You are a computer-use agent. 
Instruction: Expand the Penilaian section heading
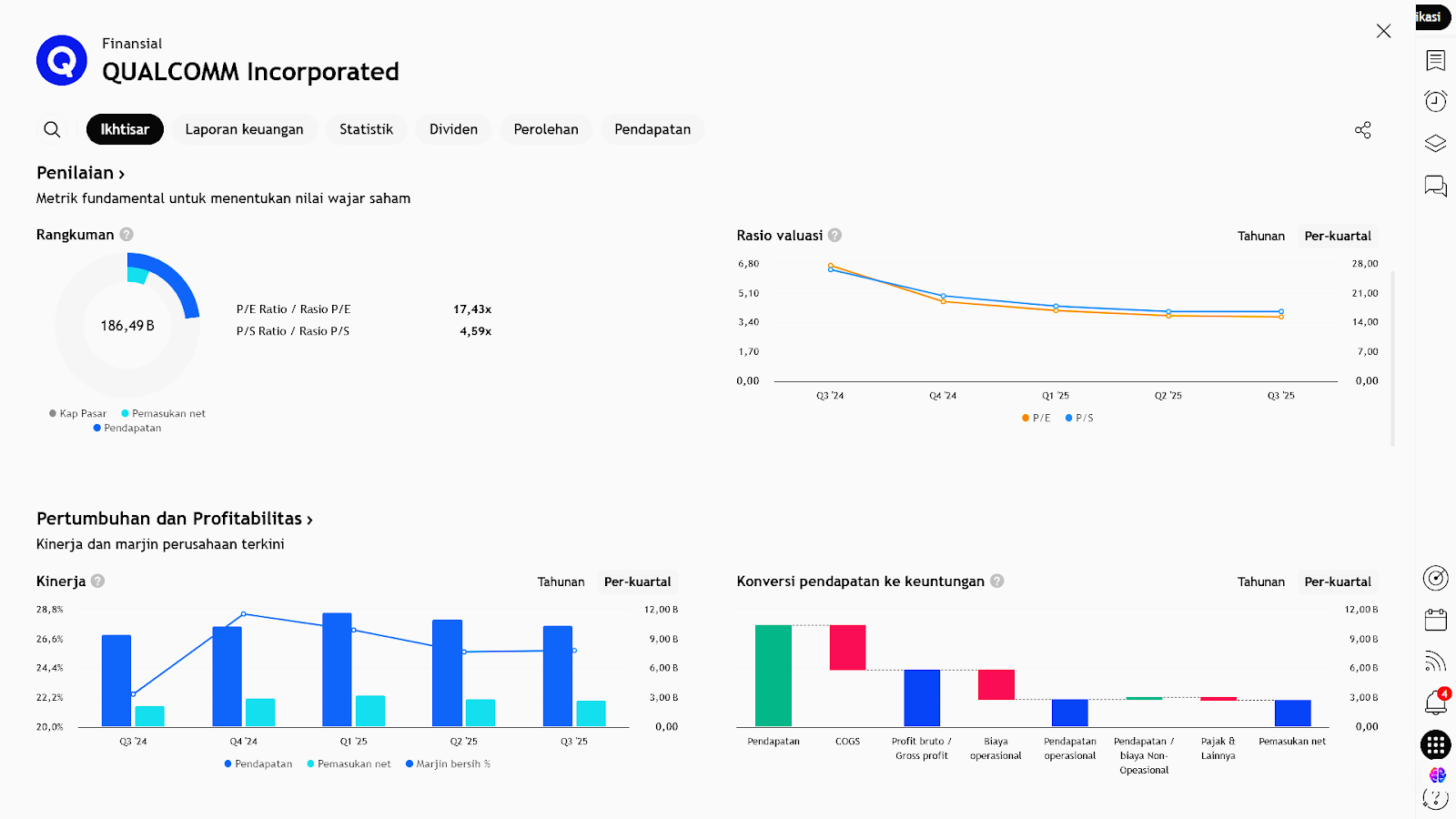[80, 173]
